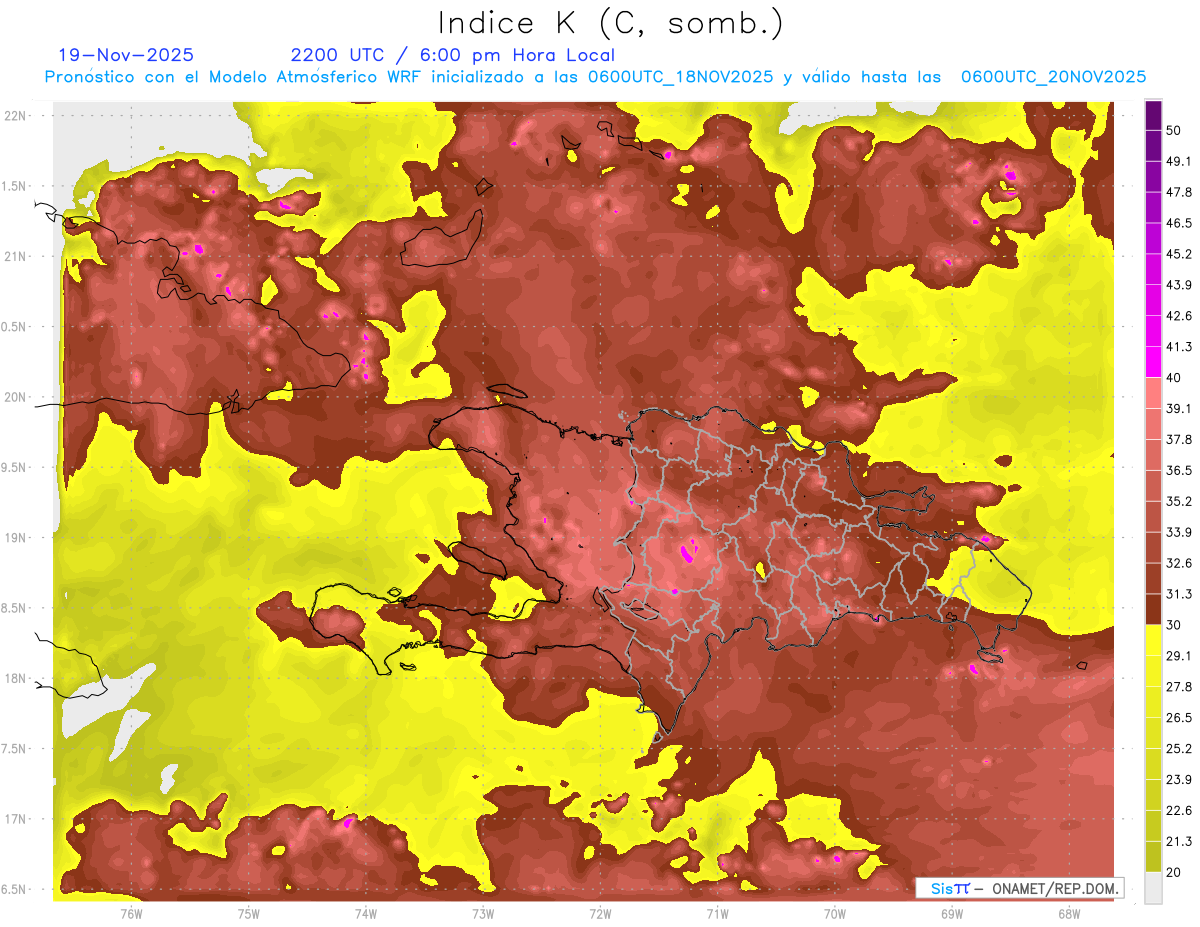
Task: Click the legend value "41.3"
Action: (1178, 347)
